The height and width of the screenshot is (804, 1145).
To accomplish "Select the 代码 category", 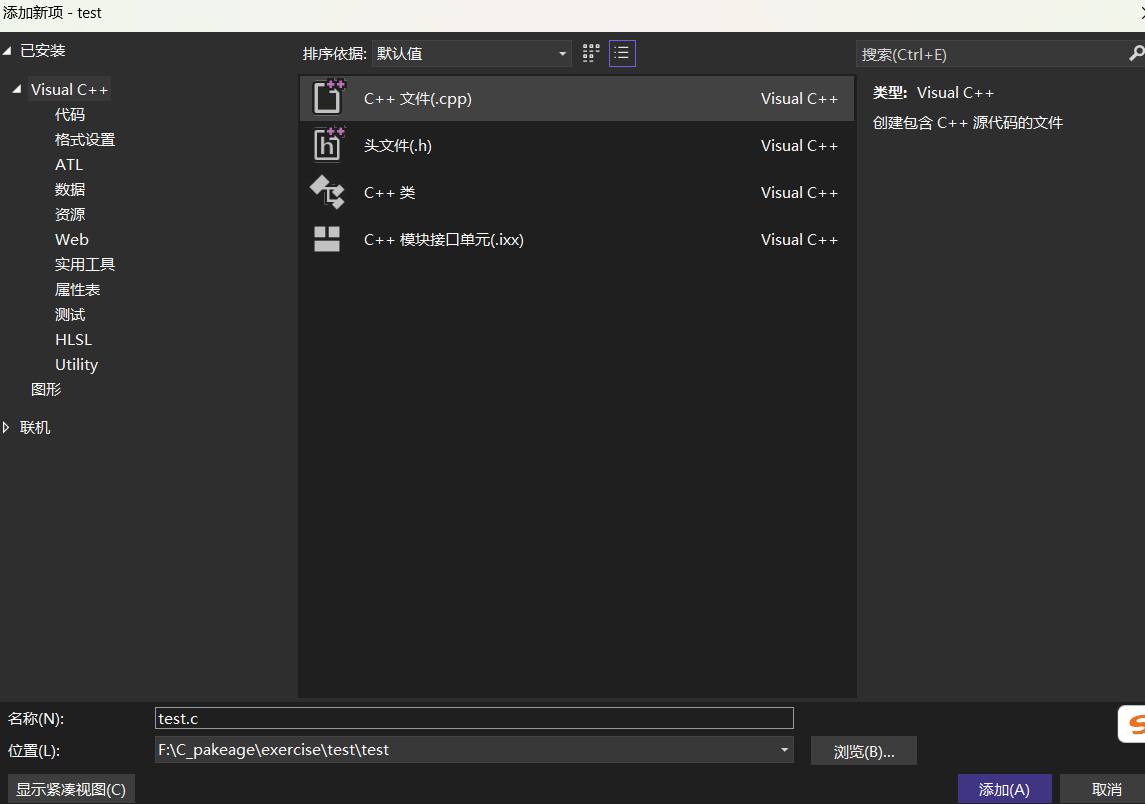I will [70, 115].
